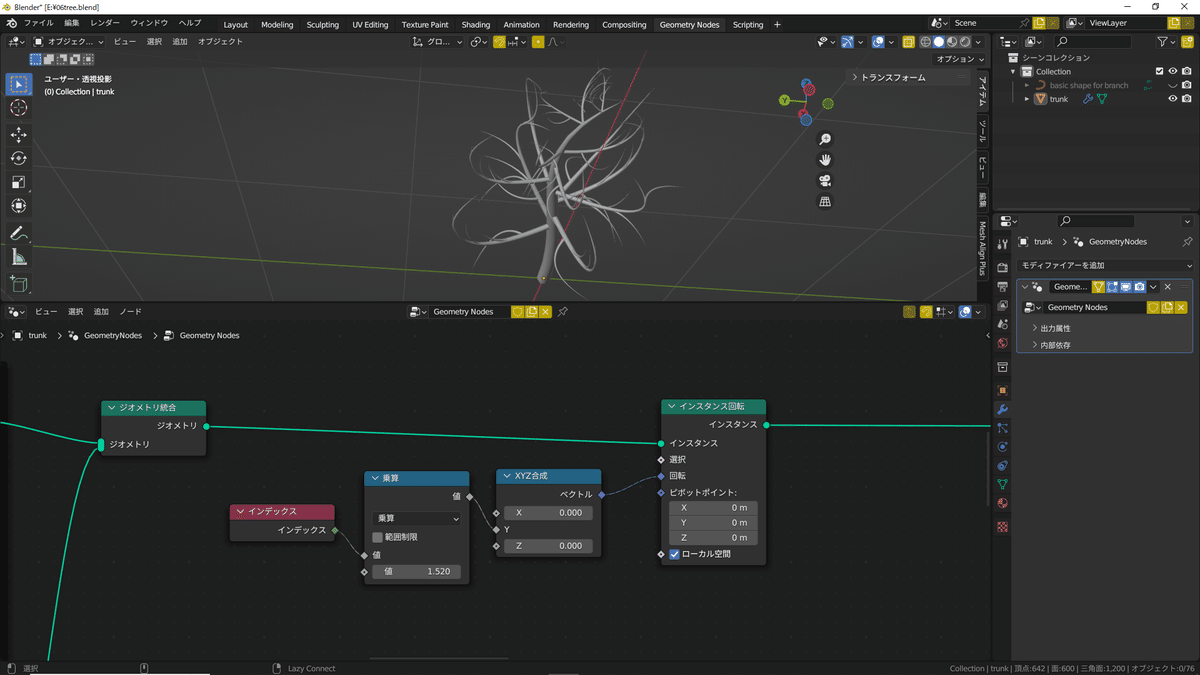The height and width of the screenshot is (675, 1200).
Task: Toggle camera view with the camera icon
Action: click(x=825, y=181)
